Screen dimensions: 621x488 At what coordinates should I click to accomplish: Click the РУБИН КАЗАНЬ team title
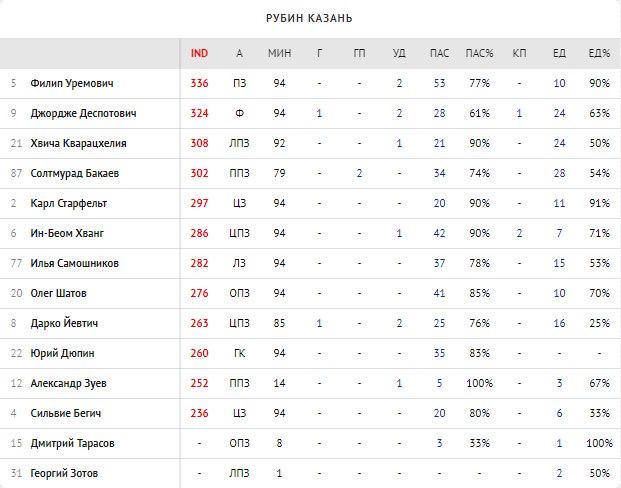[x=309, y=18]
